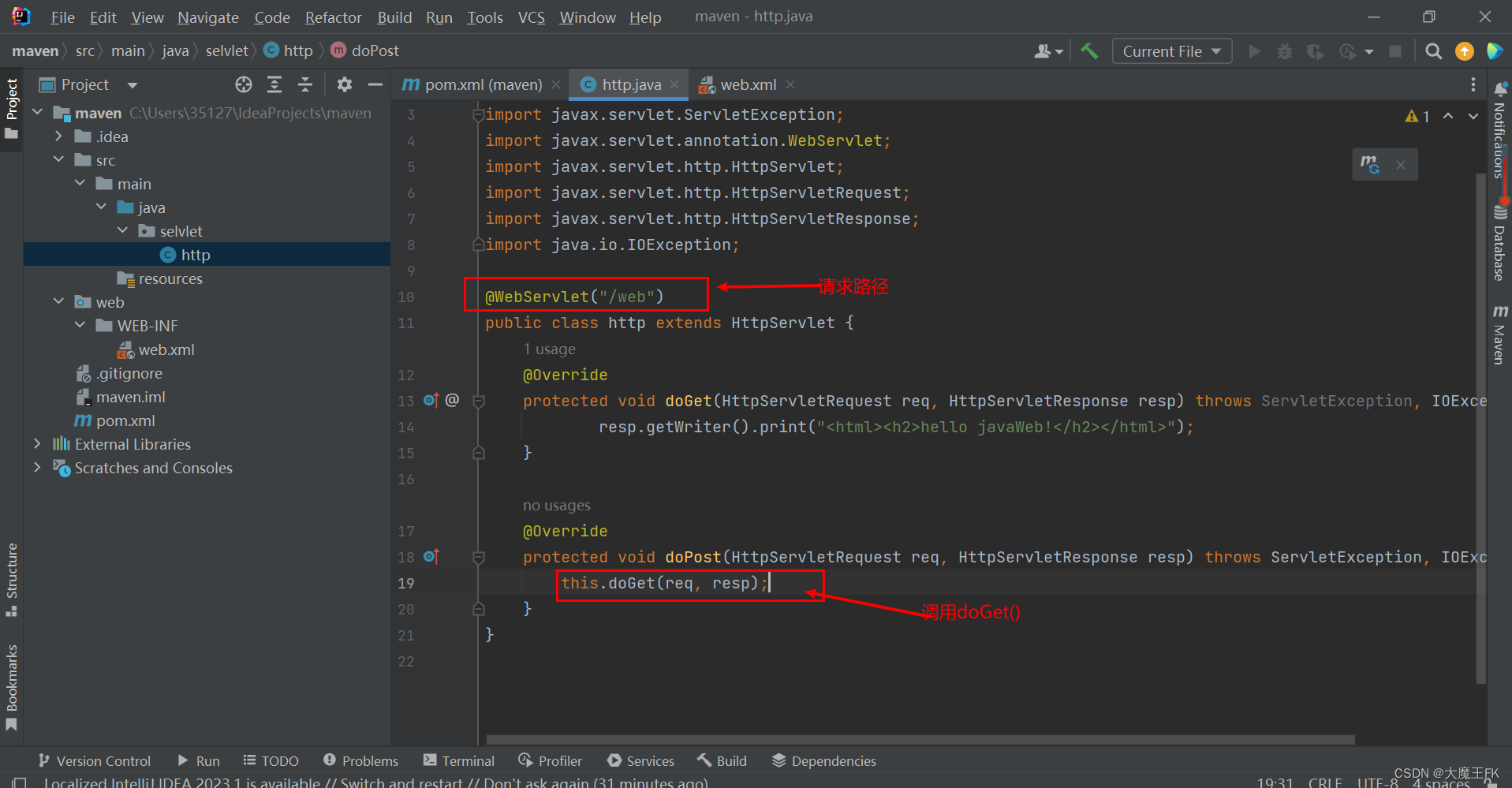Viewport: 1512px width, 788px height.
Task: Click override gutter icon on line 13
Action: click(431, 400)
